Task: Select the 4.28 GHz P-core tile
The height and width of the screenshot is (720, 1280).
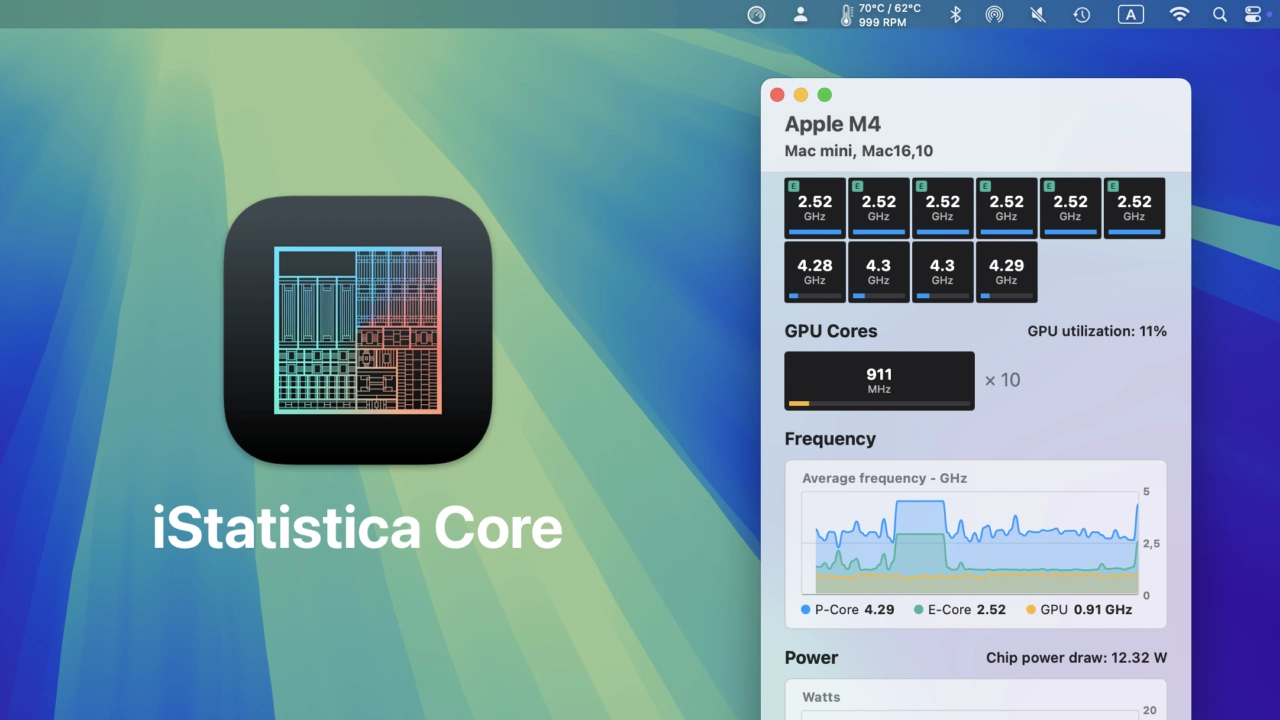Action: 815,271
